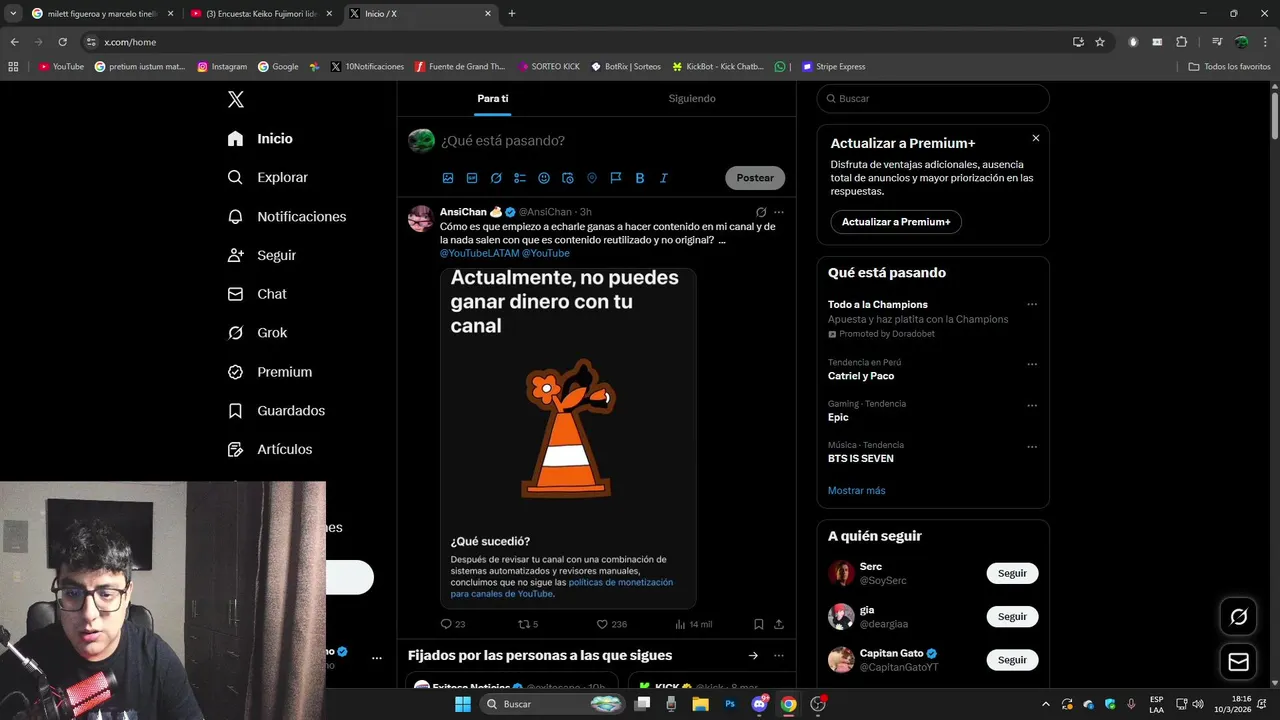Viewport: 1280px width, 720px height.
Task: Open Notificaciones in the sidebar
Action: tap(286, 216)
